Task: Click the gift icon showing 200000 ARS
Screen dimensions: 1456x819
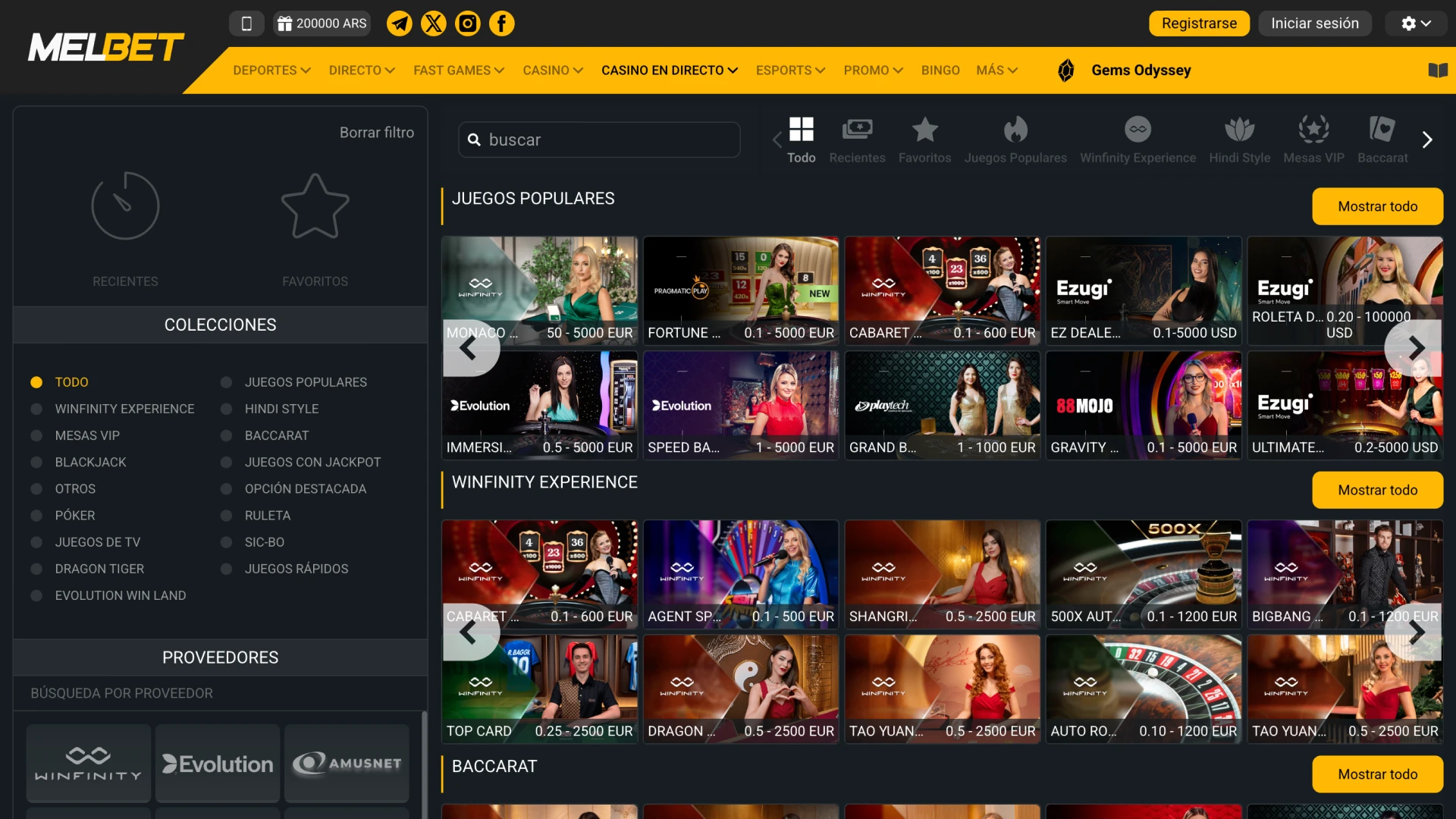Action: (x=322, y=23)
